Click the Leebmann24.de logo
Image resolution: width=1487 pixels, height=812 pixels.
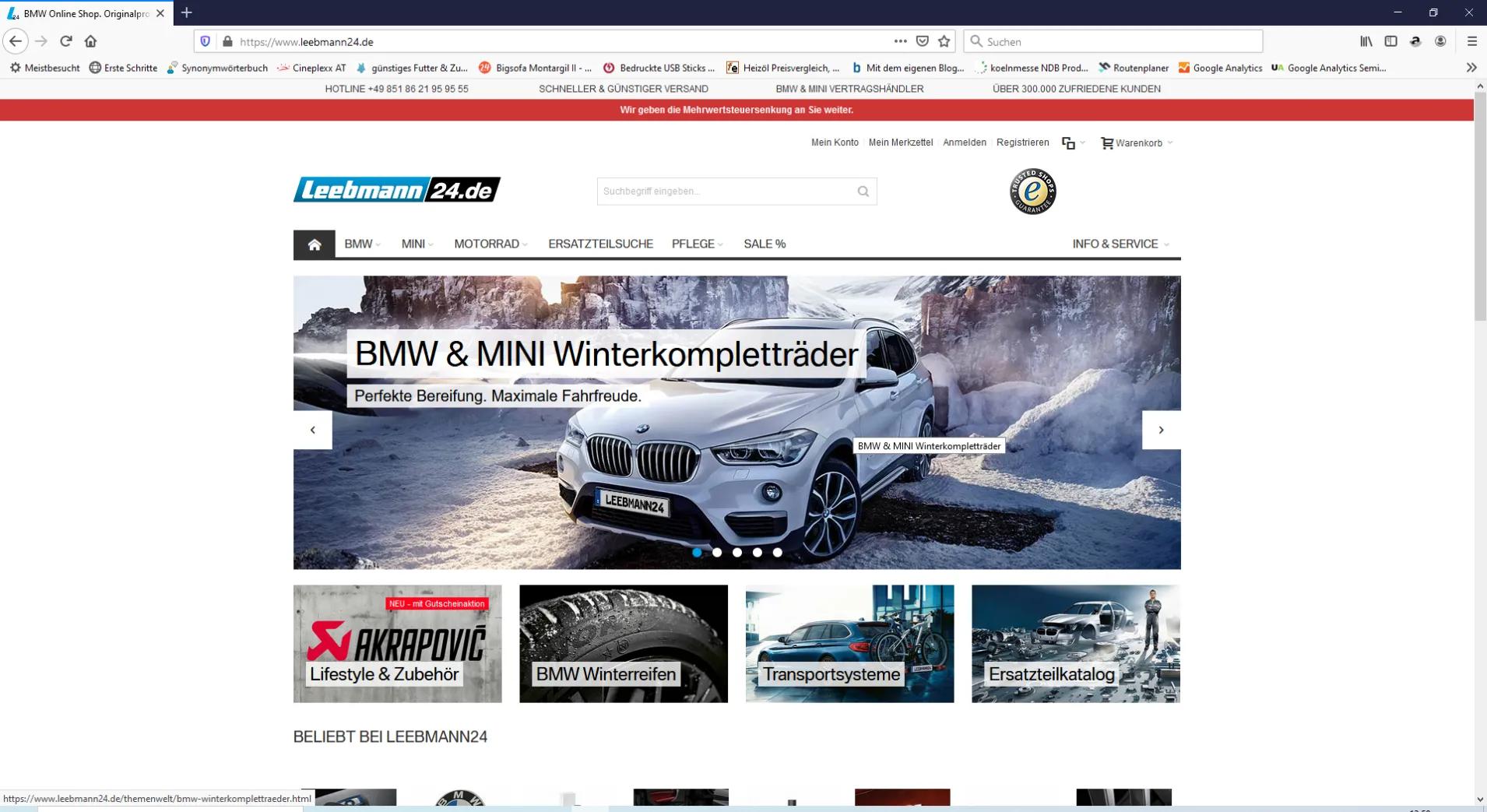click(397, 190)
